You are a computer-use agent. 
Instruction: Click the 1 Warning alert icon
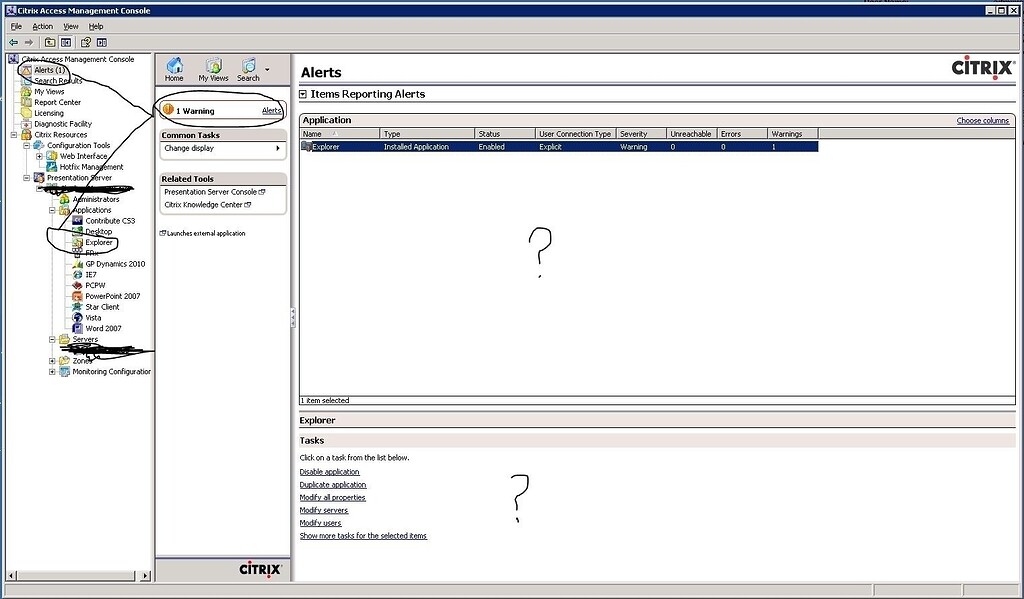(x=167, y=110)
